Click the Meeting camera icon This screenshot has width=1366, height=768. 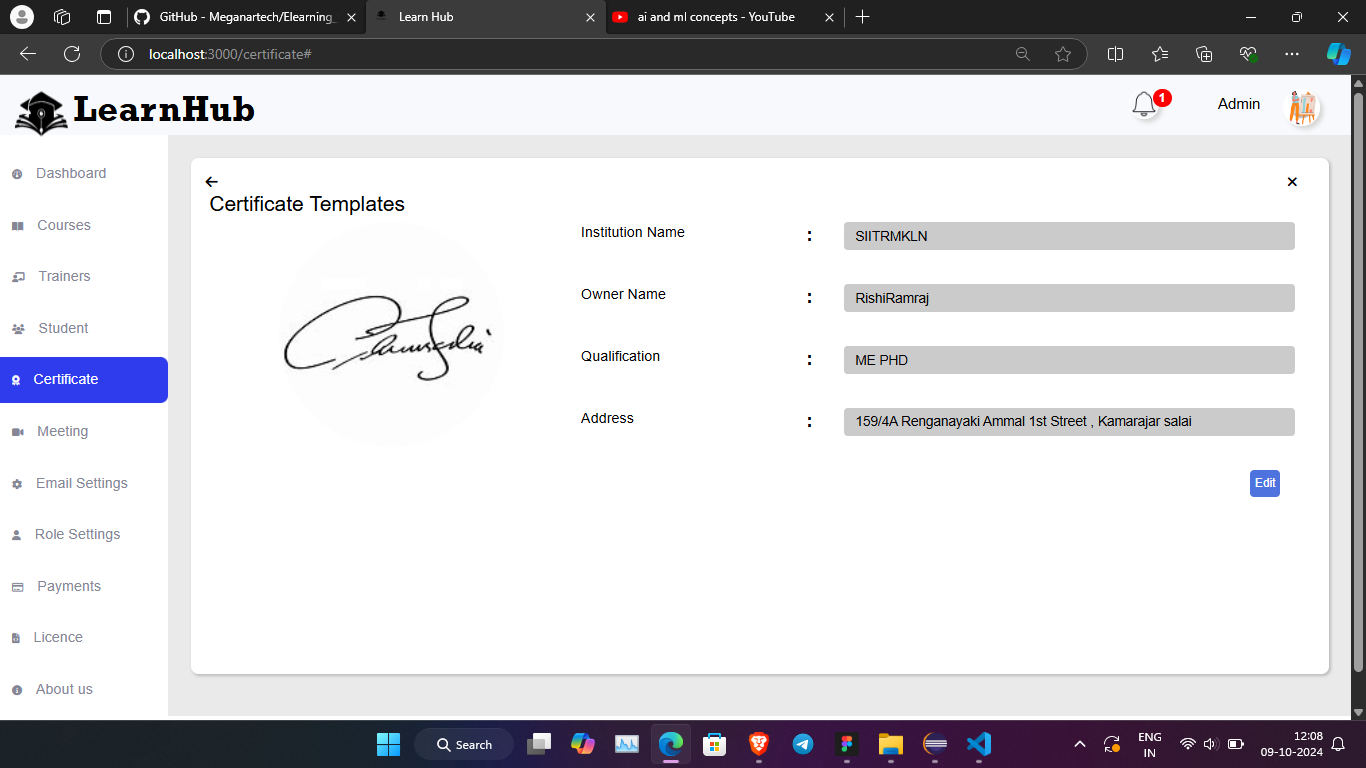coord(16,431)
